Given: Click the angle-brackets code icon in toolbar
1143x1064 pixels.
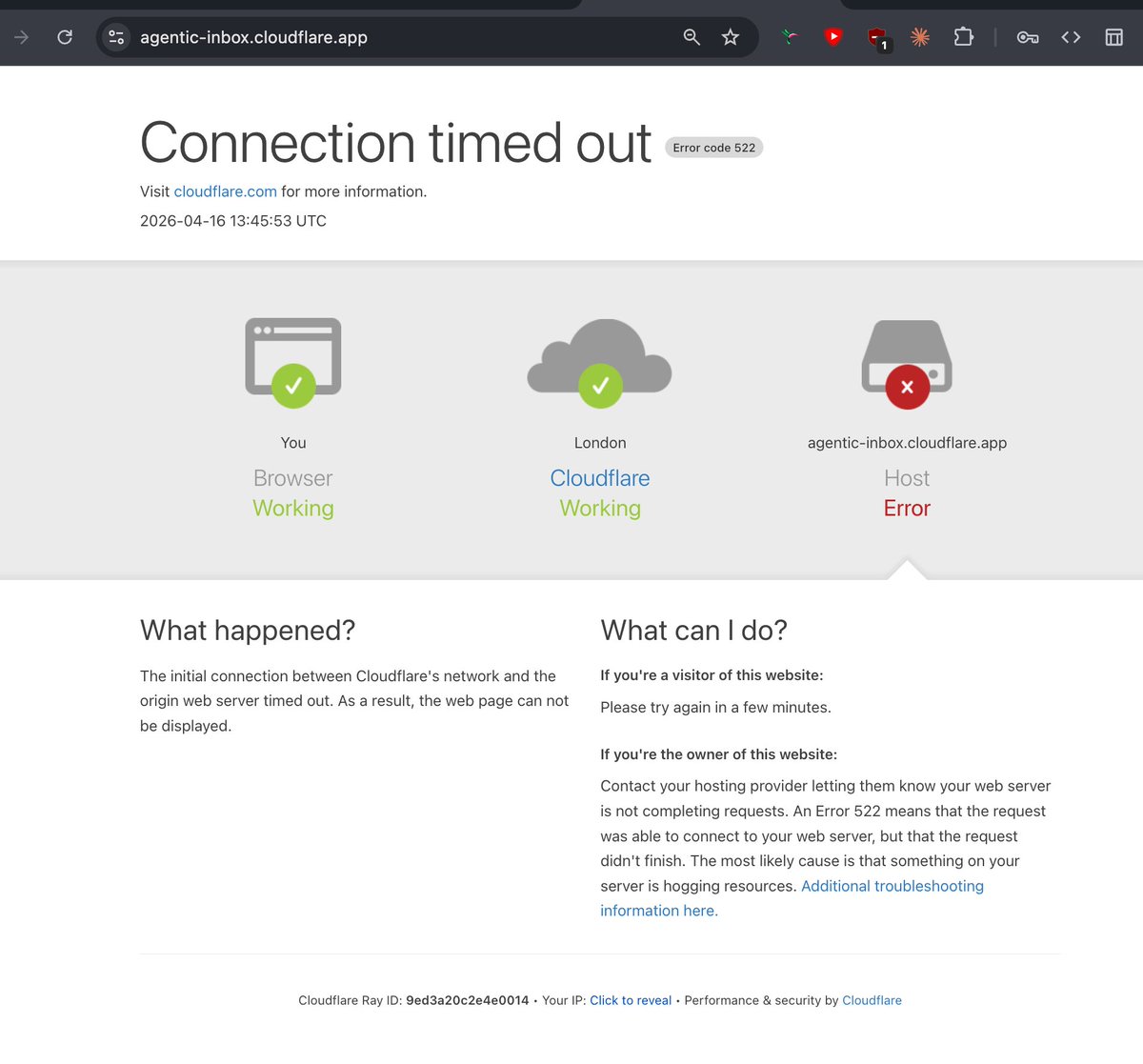Looking at the screenshot, I should 1071,37.
